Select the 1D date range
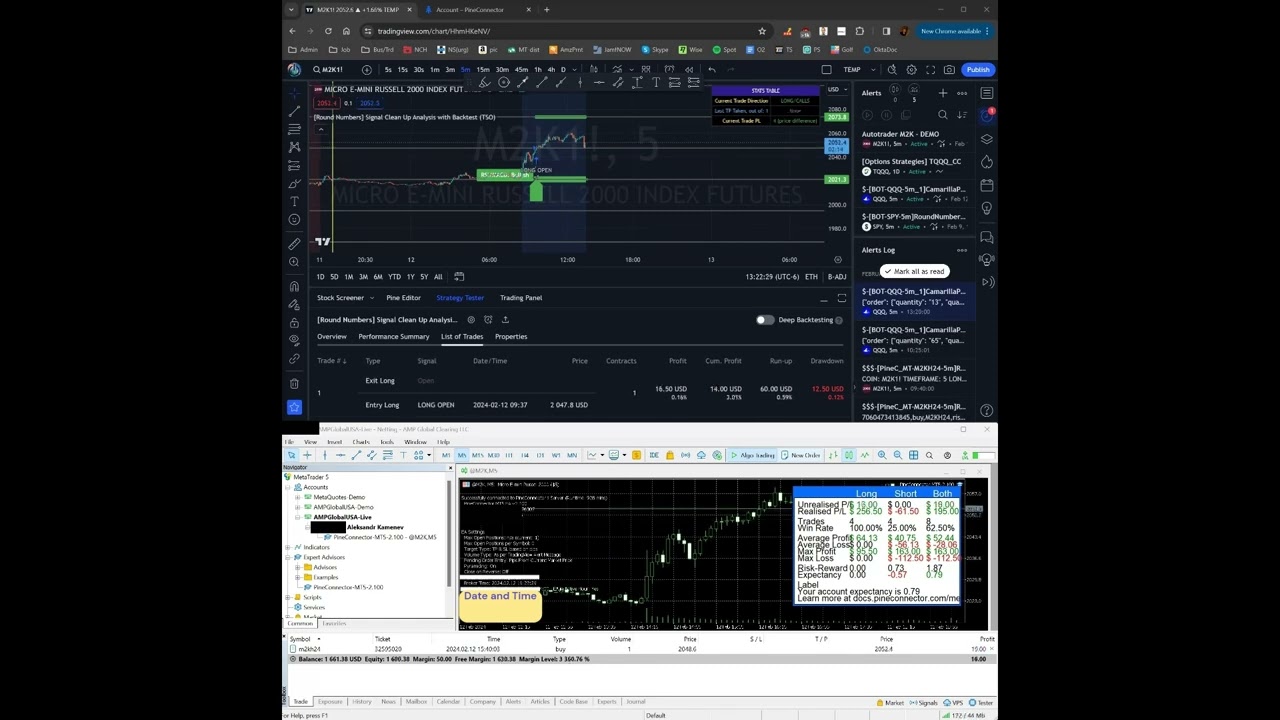This screenshot has width=1280, height=720. (320, 277)
